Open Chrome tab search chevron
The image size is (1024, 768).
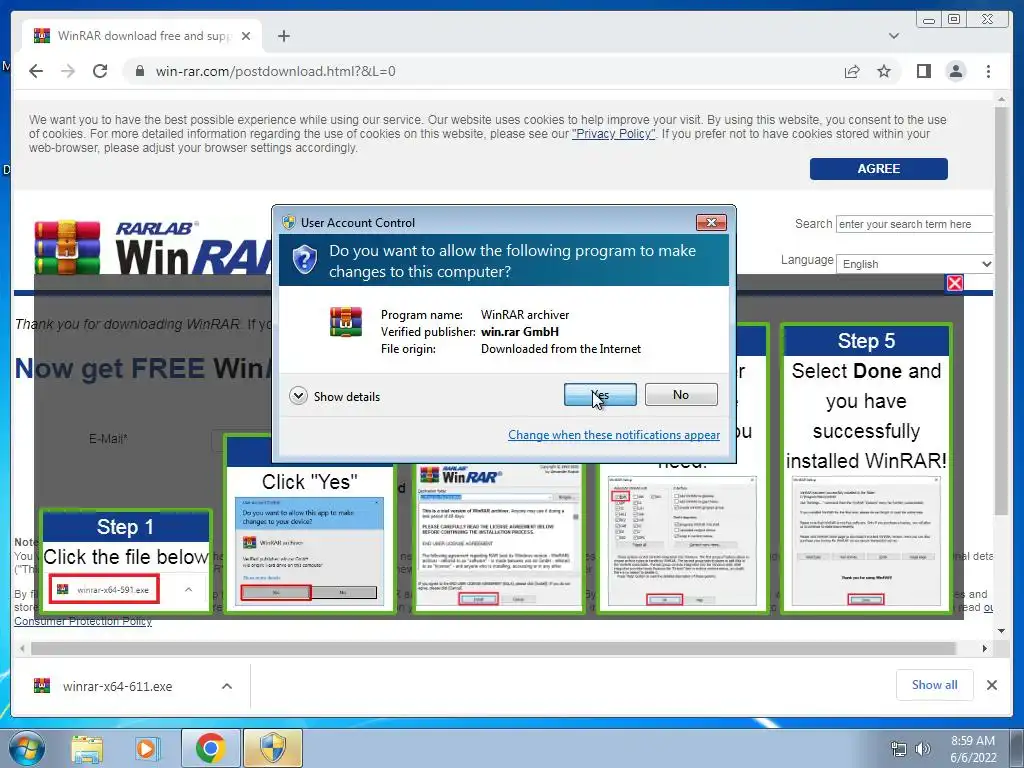click(x=893, y=36)
